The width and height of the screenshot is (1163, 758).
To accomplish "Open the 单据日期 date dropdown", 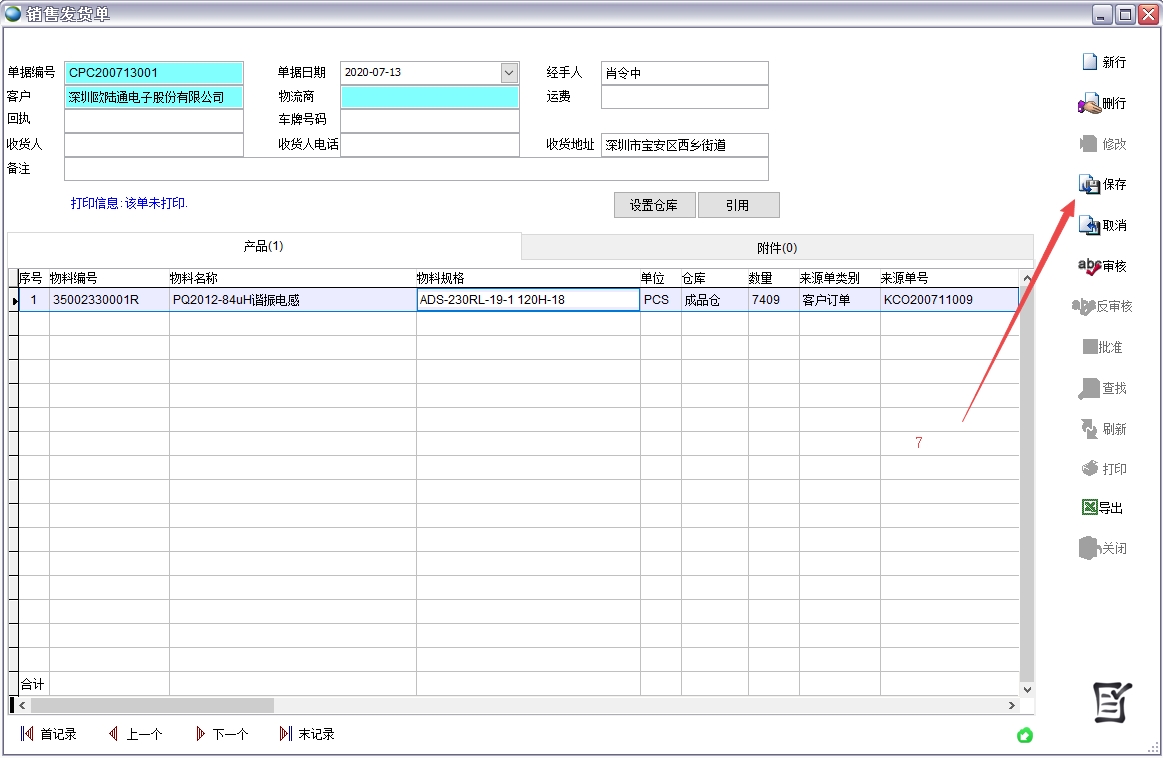I will coord(510,72).
